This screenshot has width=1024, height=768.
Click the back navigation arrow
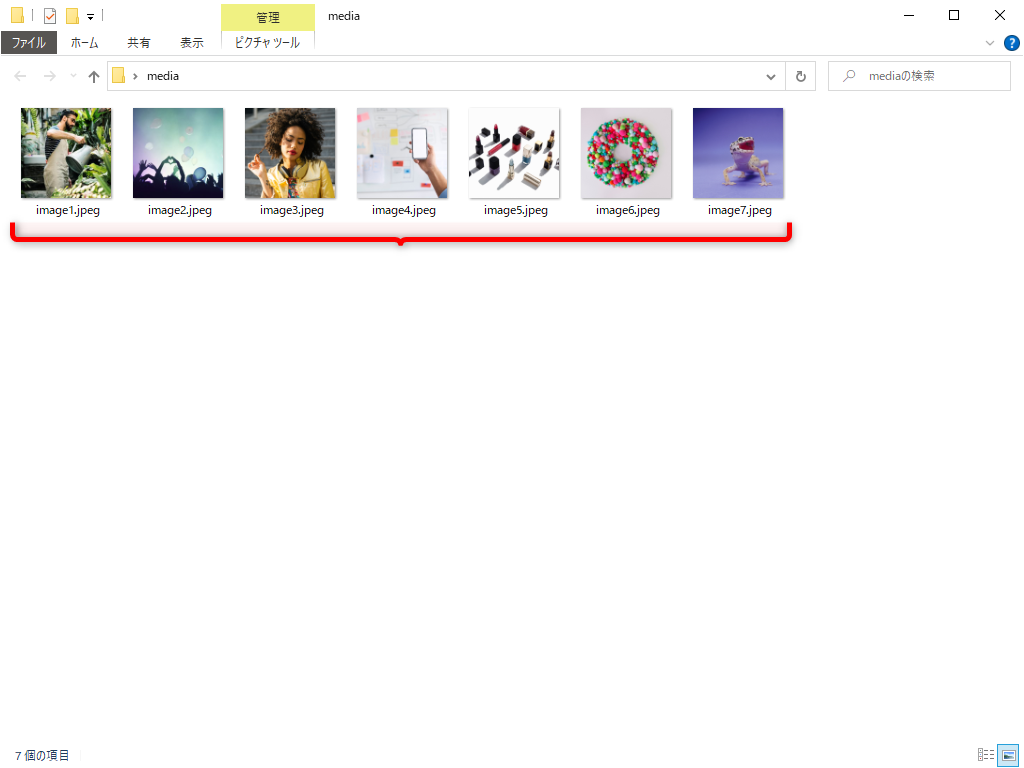(19, 76)
